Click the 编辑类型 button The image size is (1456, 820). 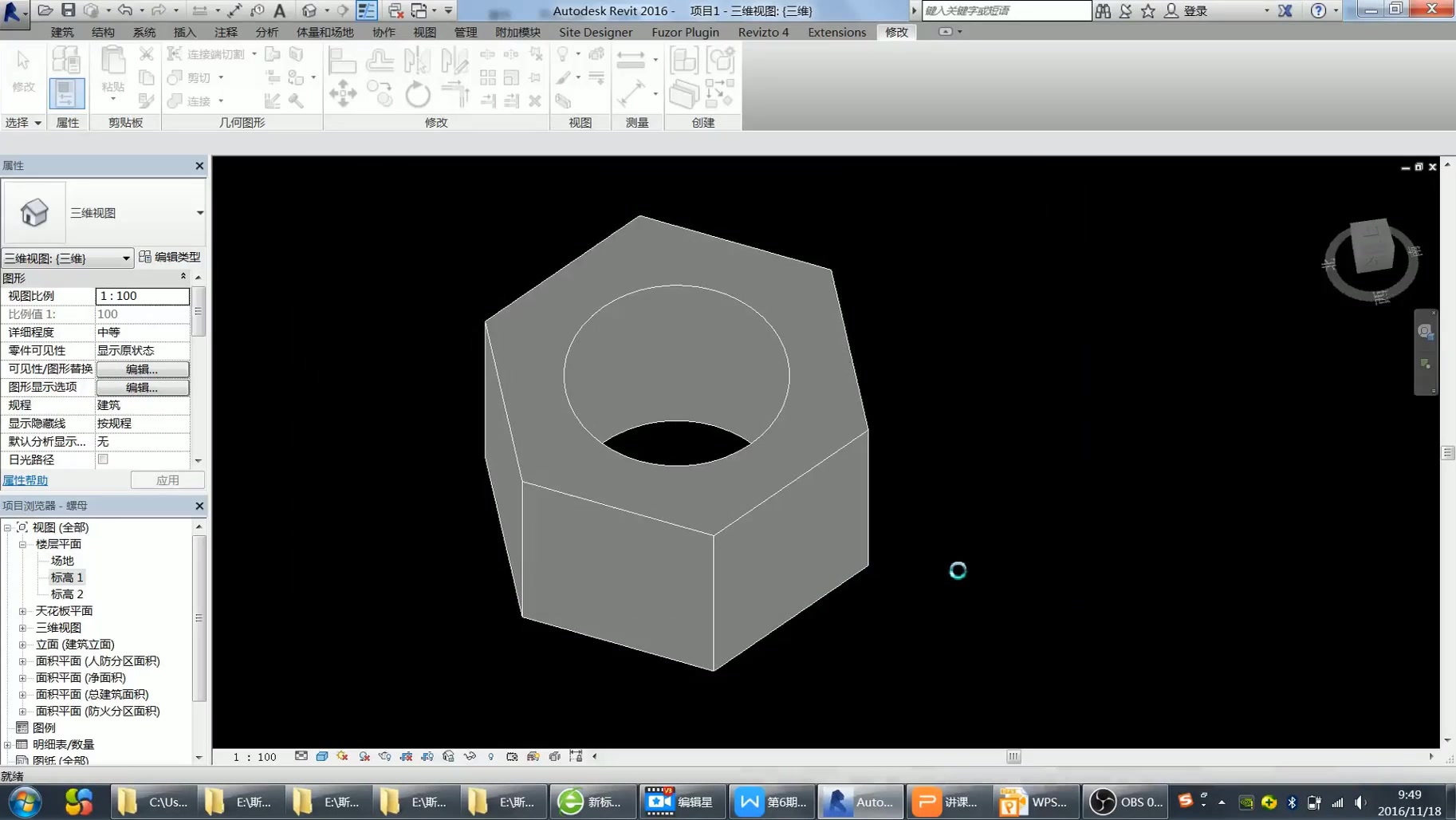[x=170, y=257]
